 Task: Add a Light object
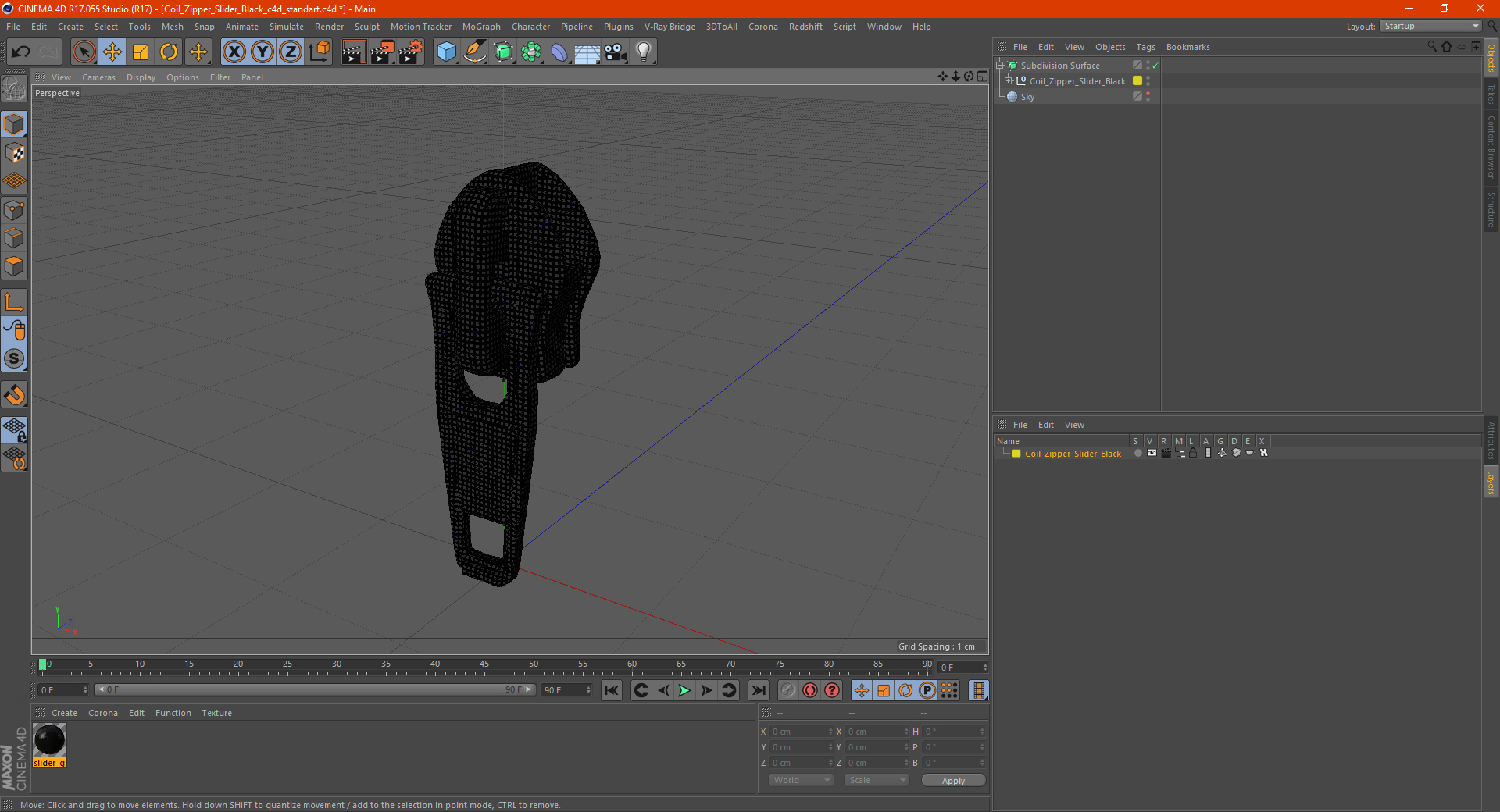pos(644,52)
